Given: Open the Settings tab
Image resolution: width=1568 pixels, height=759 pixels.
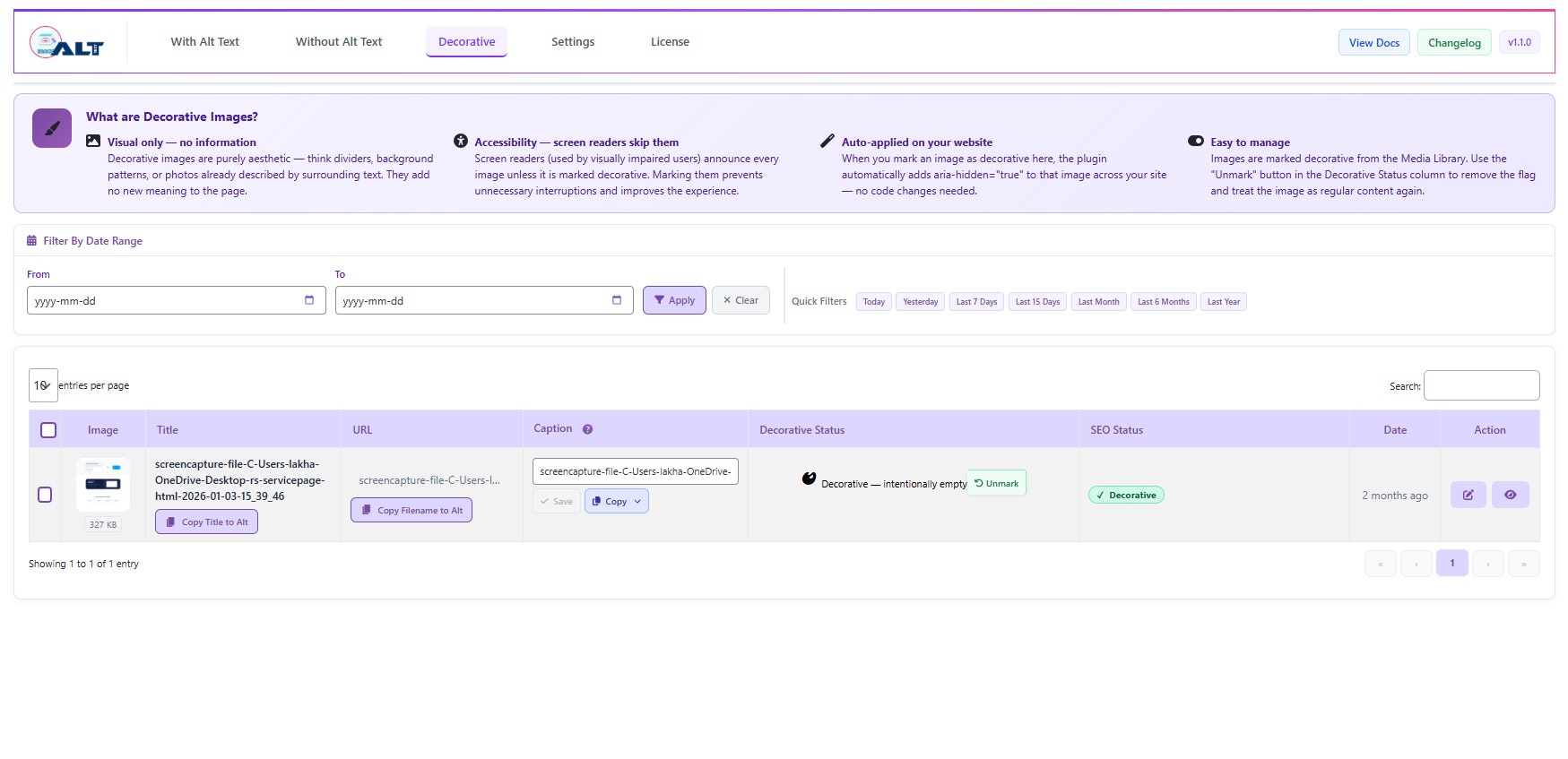Looking at the screenshot, I should [x=573, y=42].
